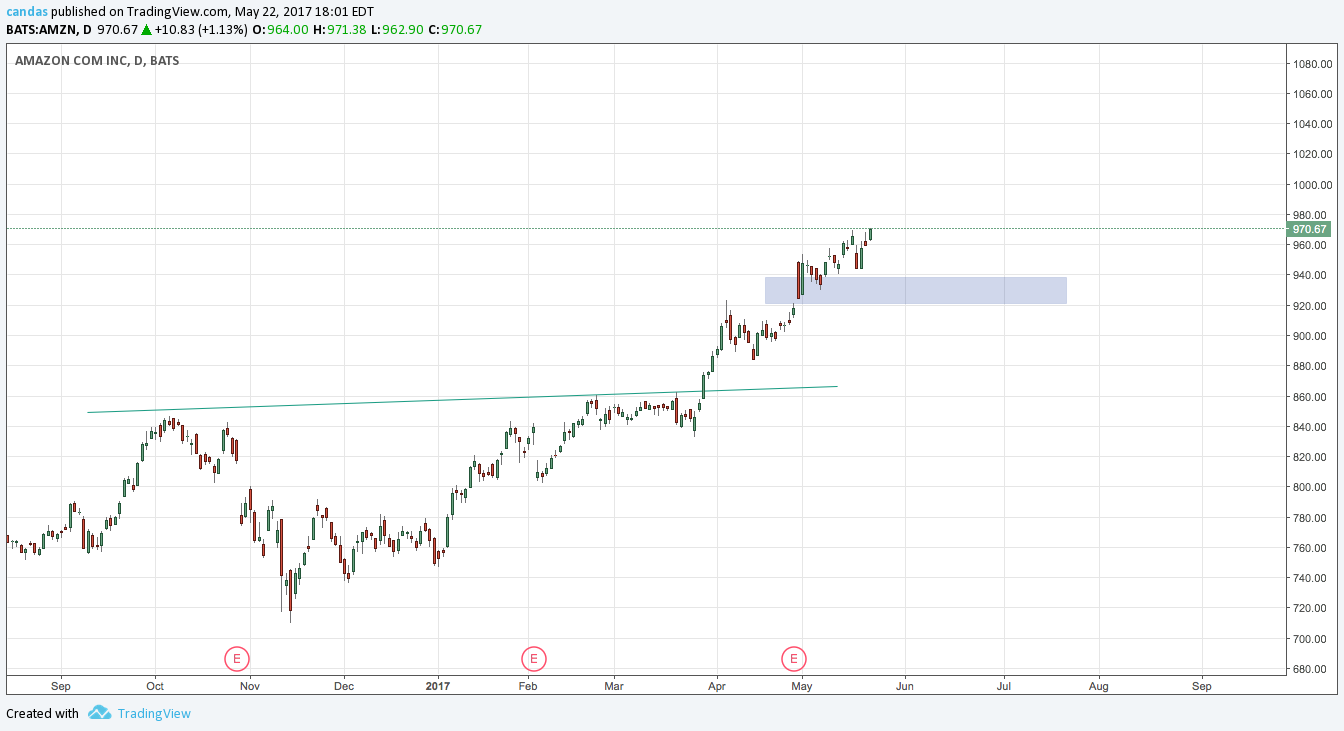This screenshot has height=731, width=1344.
Task: Click the October earnings E marker
Action: click(x=236, y=658)
